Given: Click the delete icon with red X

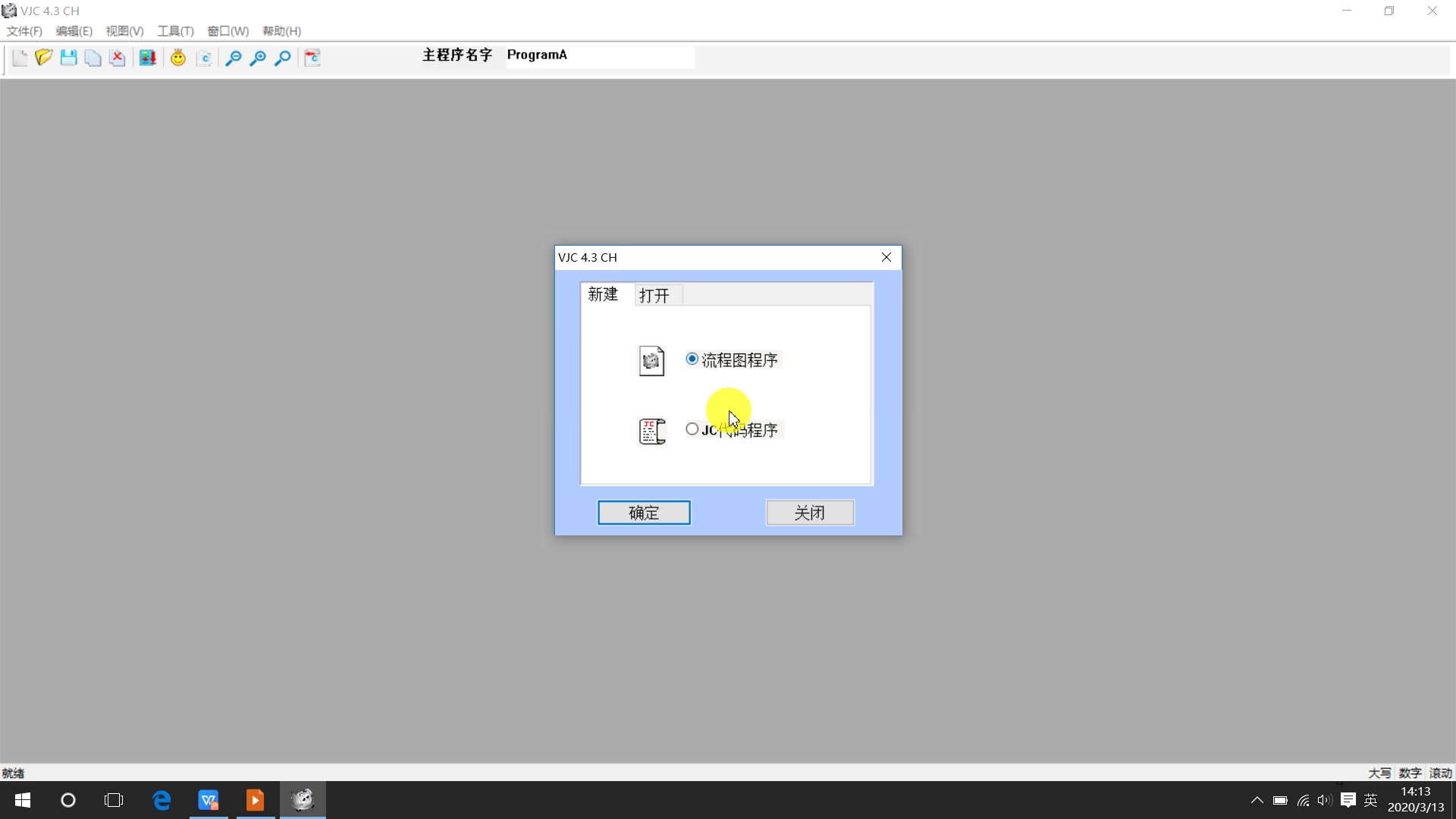Looking at the screenshot, I should 117,58.
